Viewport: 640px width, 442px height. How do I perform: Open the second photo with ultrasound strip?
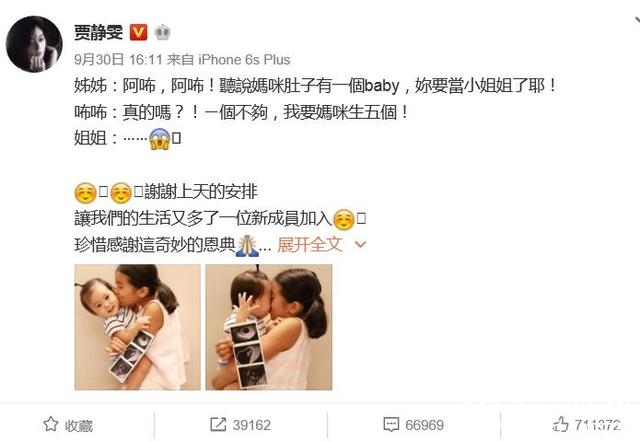point(269,327)
